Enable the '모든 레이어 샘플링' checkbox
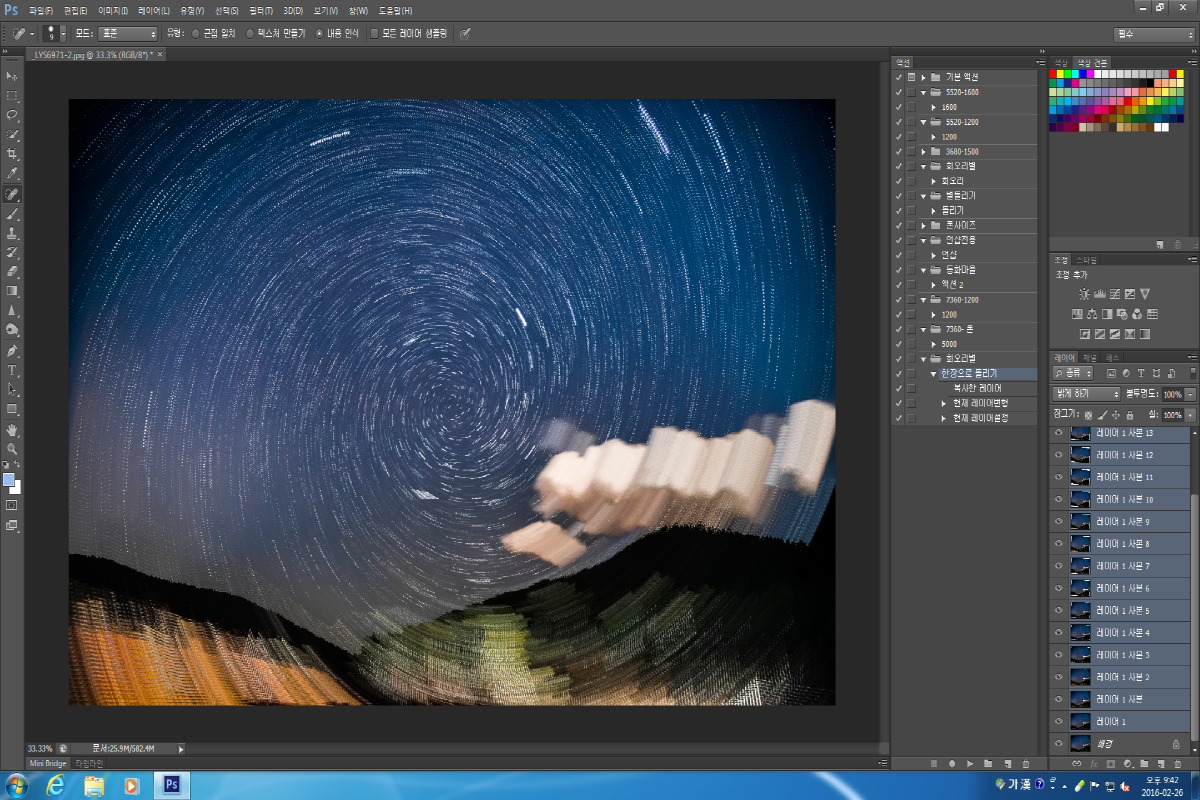This screenshot has width=1200, height=800. [375, 33]
